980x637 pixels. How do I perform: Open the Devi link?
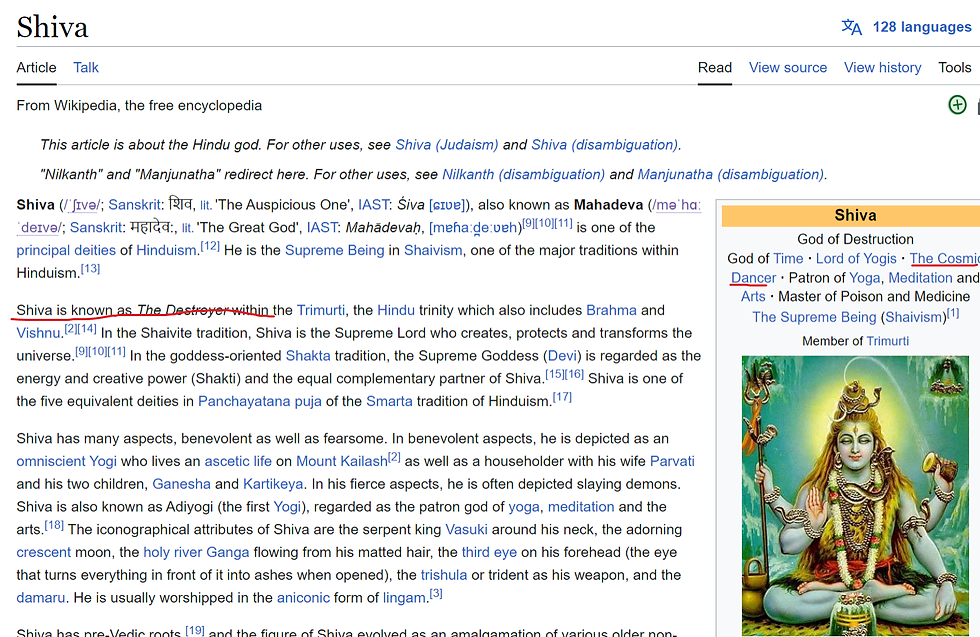tap(562, 356)
